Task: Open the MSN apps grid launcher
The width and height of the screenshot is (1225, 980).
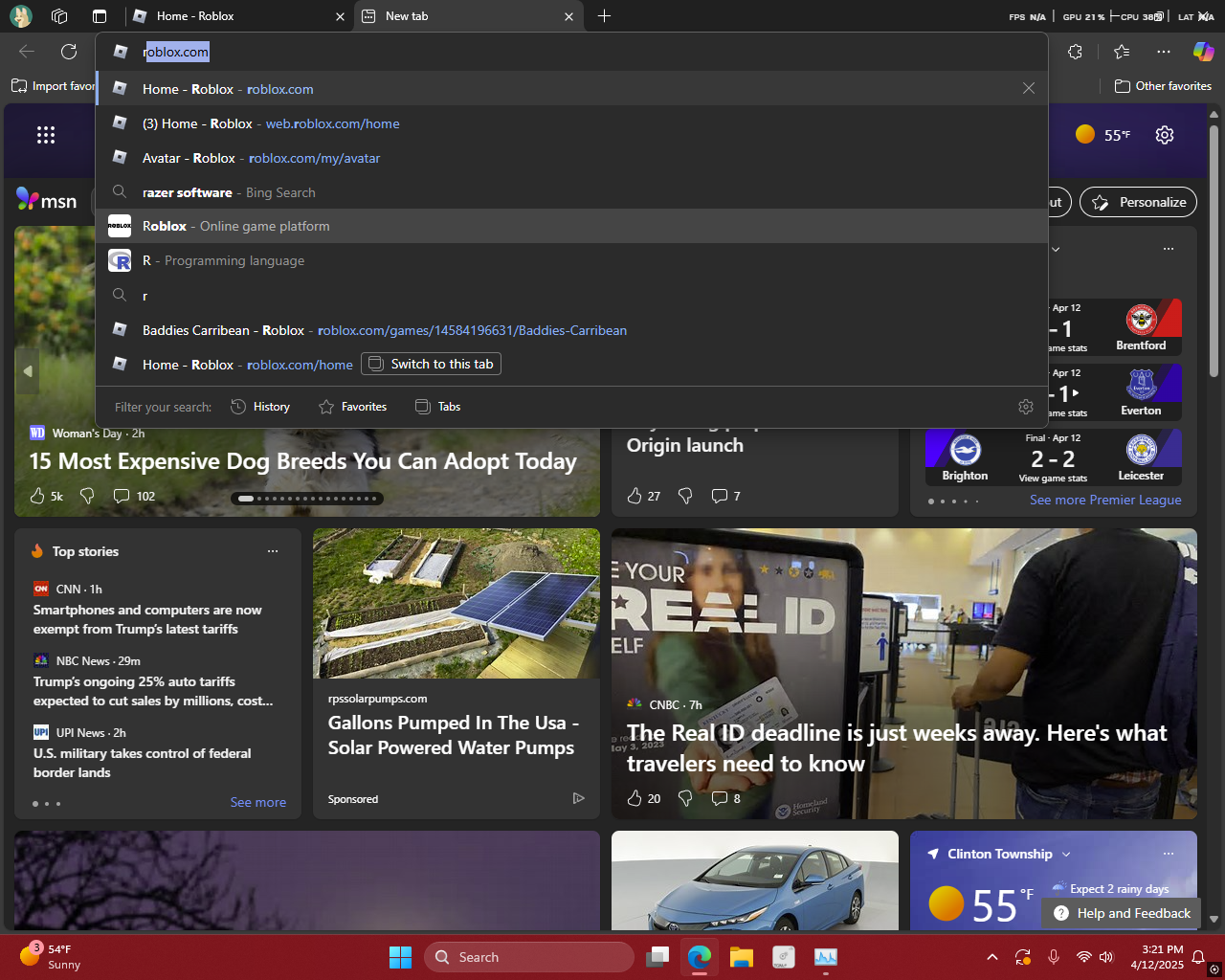Action: (x=46, y=135)
